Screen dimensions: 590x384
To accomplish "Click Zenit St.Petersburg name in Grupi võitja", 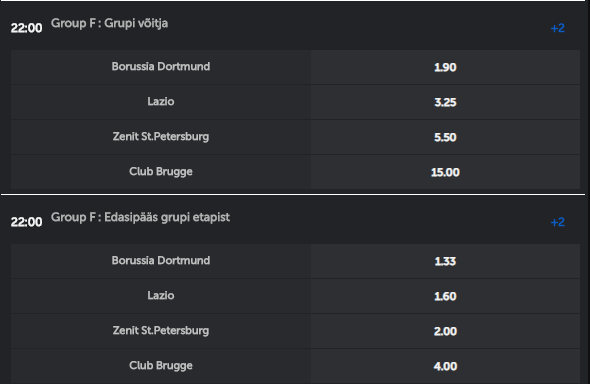I will click(161, 137).
